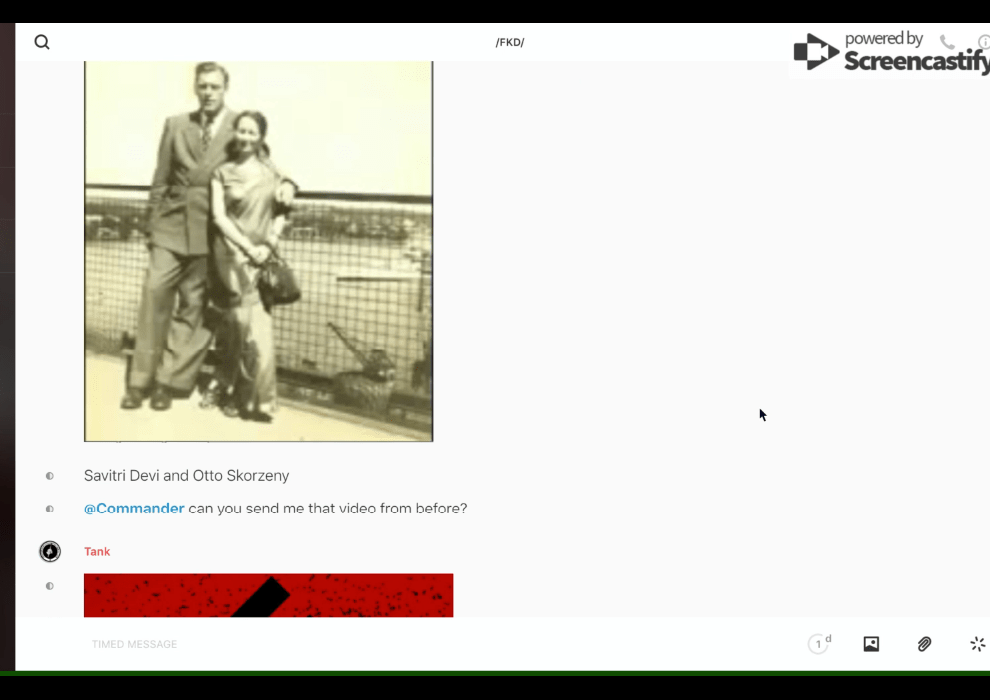Start a voice call with phone icon
Image resolution: width=990 pixels, height=700 pixels.
coord(947,42)
